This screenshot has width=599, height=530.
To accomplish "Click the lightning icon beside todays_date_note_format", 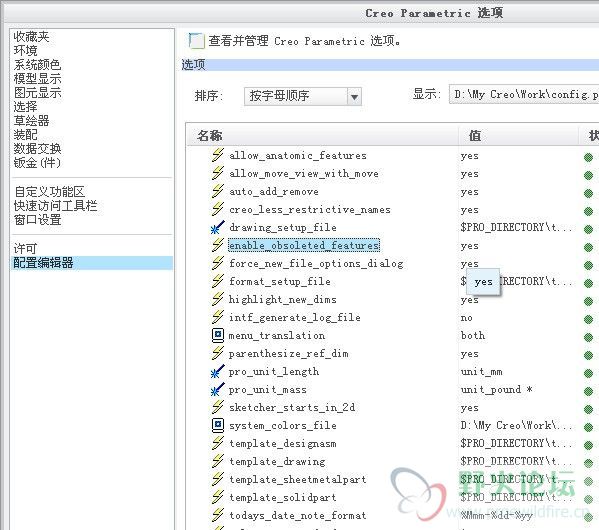I will [218, 515].
